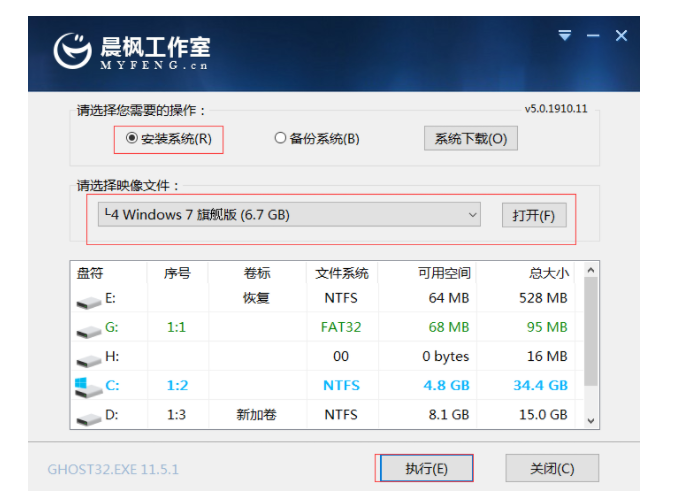Expand the image file dropdown arrow
The width and height of the screenshot is (681, 496).
click(473, 215)
